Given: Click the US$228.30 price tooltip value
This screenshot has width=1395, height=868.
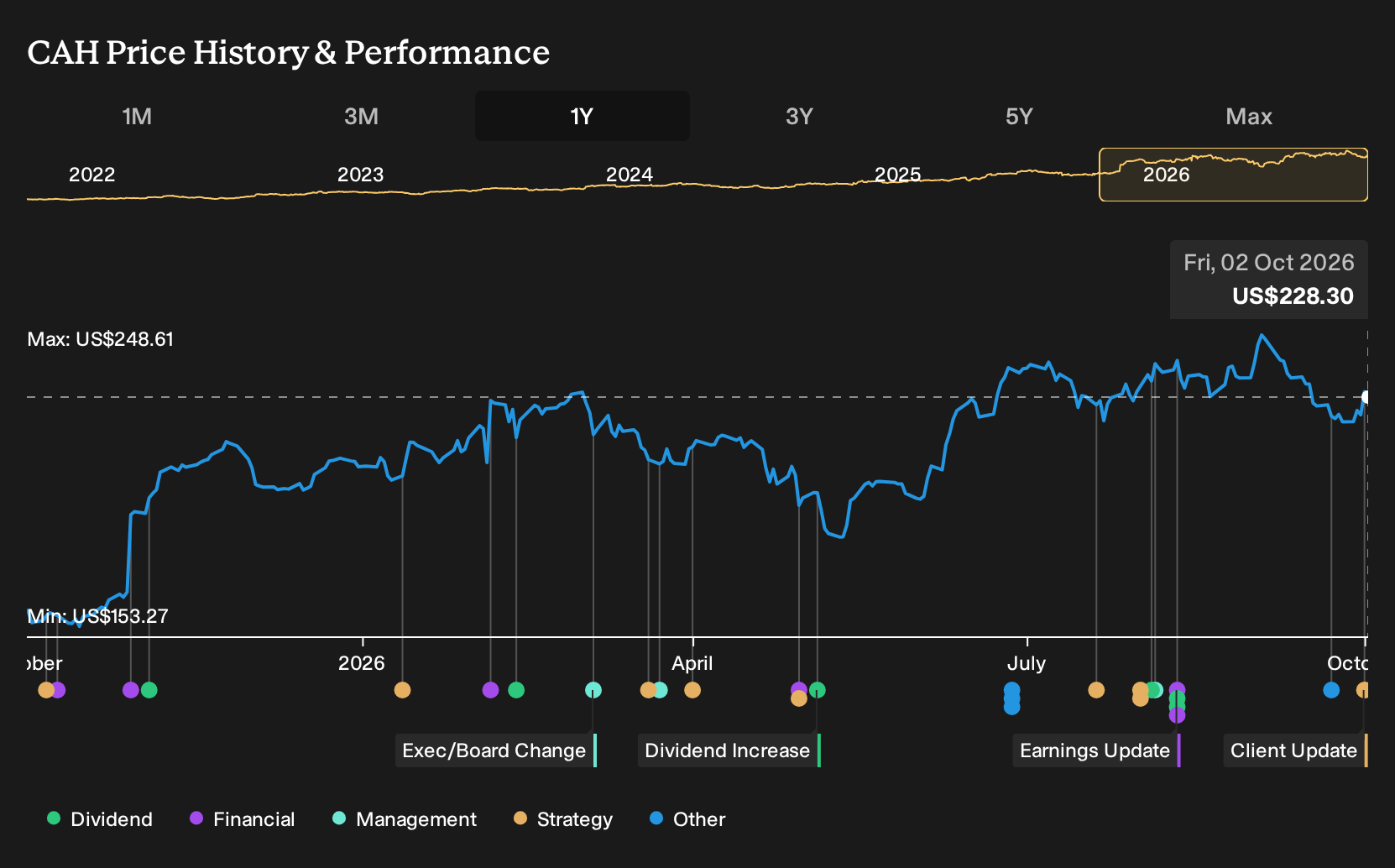Looking at the screenshot, I should [x=1293, y=296].
